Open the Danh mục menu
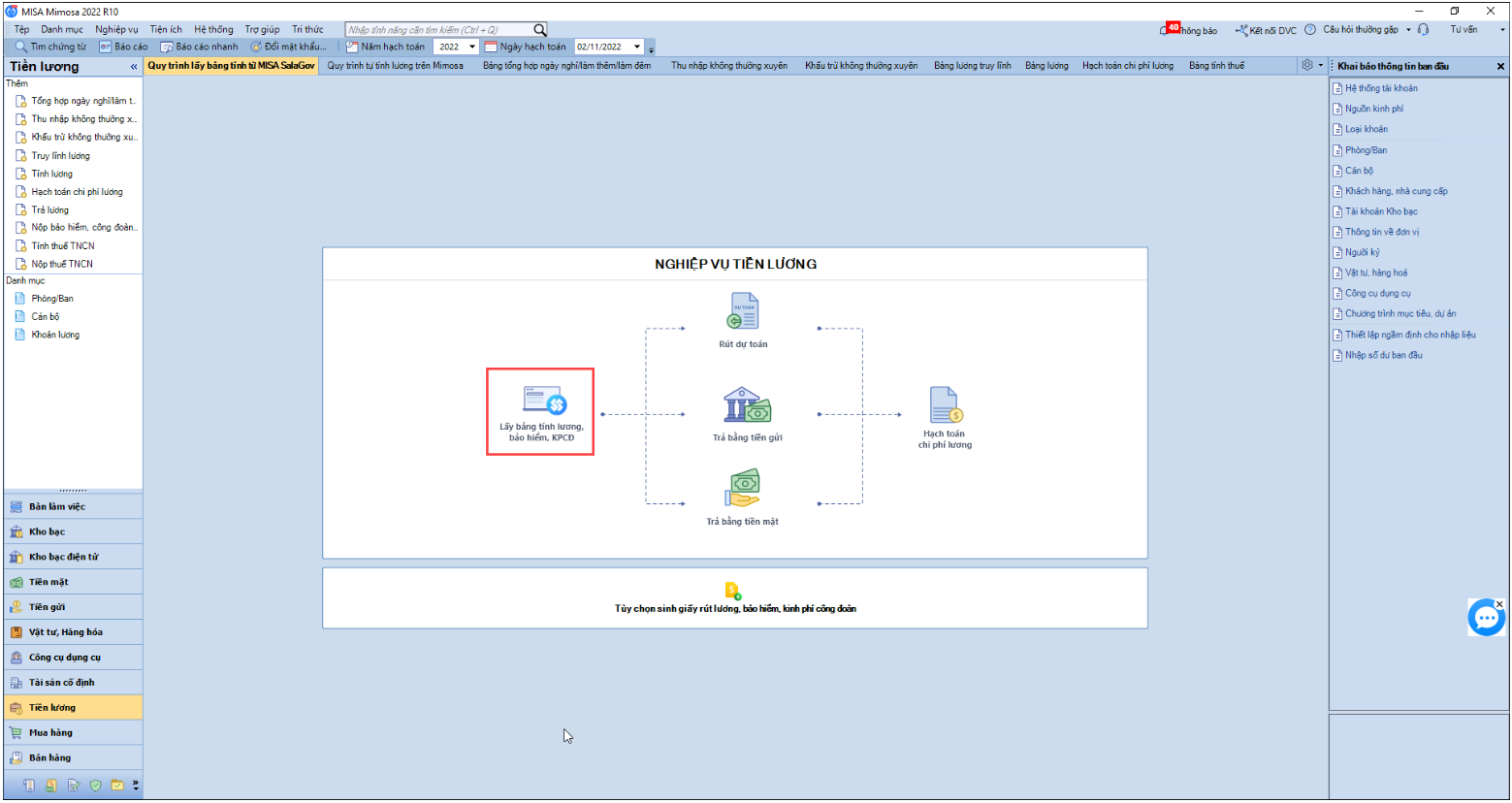The image size is (1512, 803). (62, 30)
